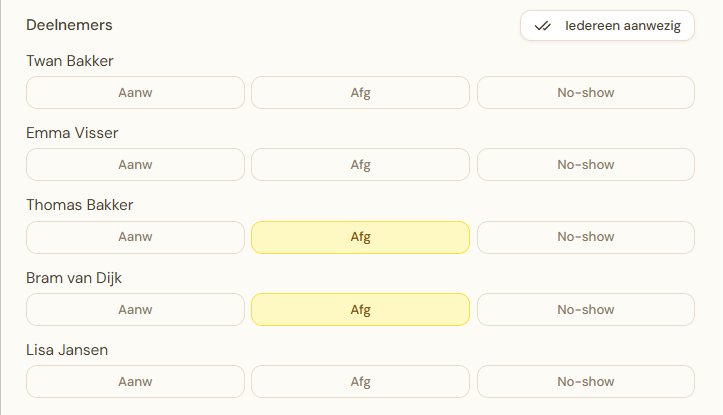The height and width of the screenshot is (415, 723).
Task: Mark Lisa Jansen as No-show
Action: click(x=585, y=381)
